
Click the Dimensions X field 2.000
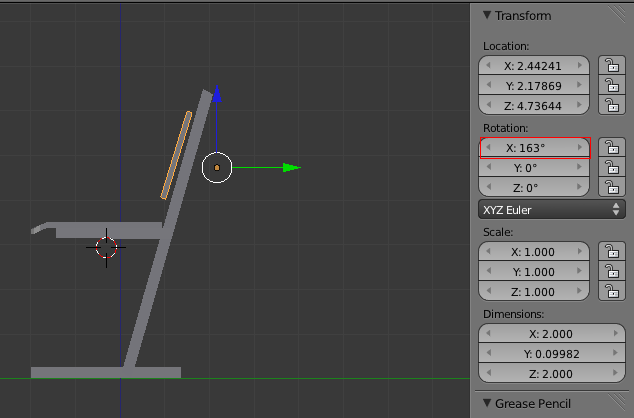(552, 334)
